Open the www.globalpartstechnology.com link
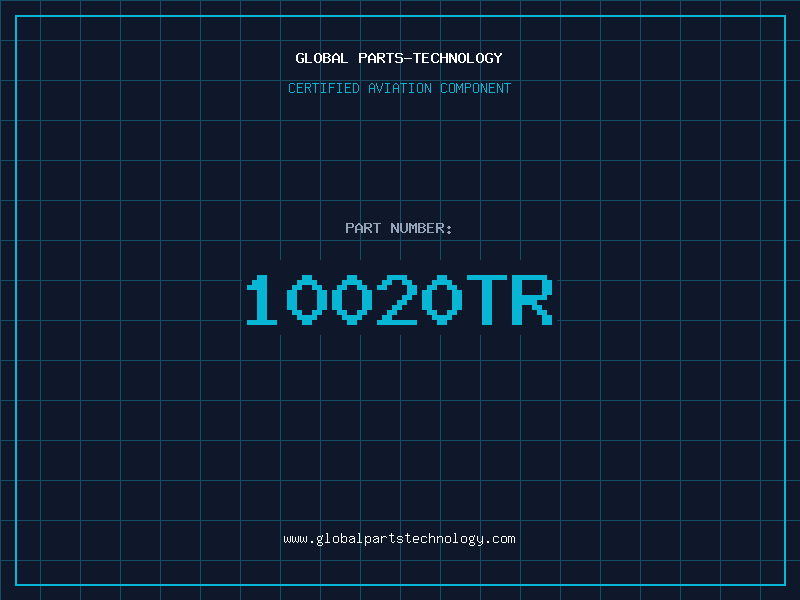The height and width of the screenshot is (600, 800). click(399, 539)
